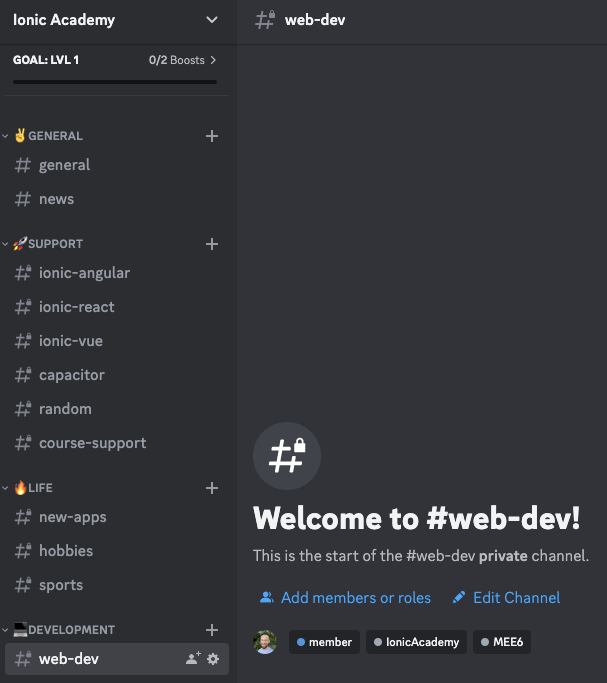The image size is (607, 683).
Task: Open the course-support channel
Action: click(117, 443)
